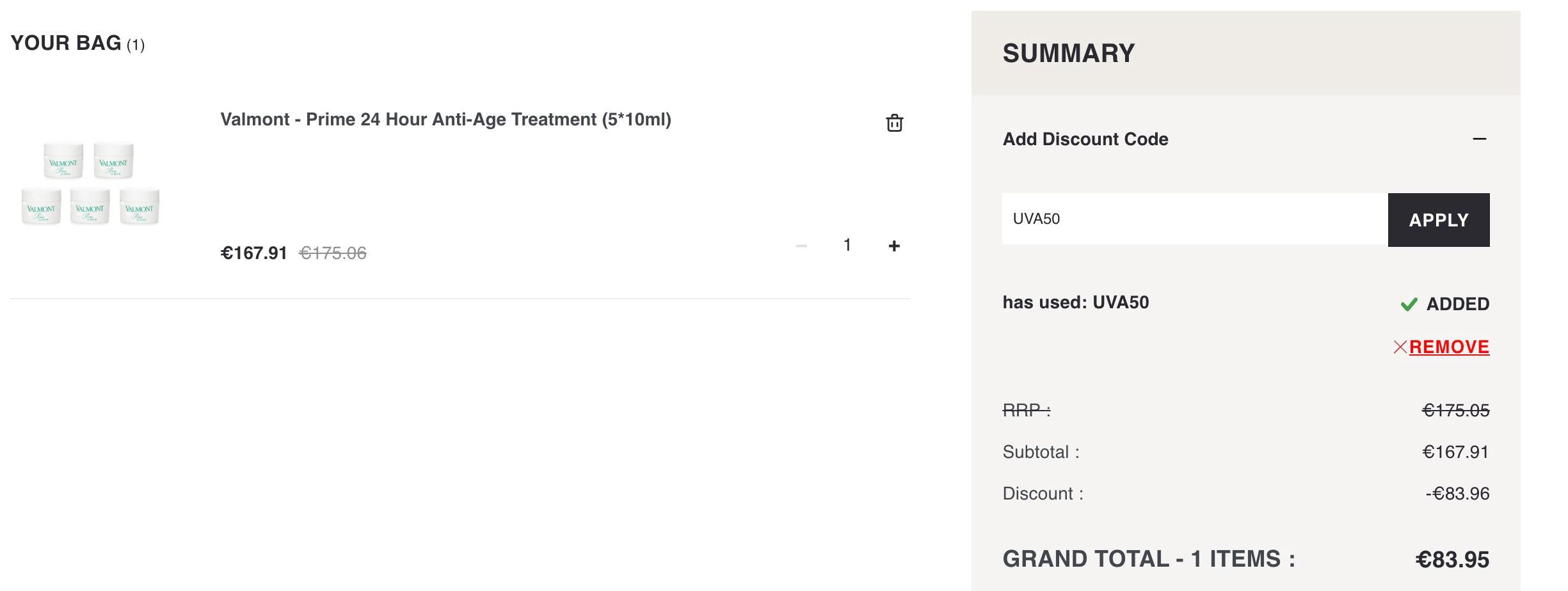
Task: Click the Apply discount button
Action: point(1438,219)
